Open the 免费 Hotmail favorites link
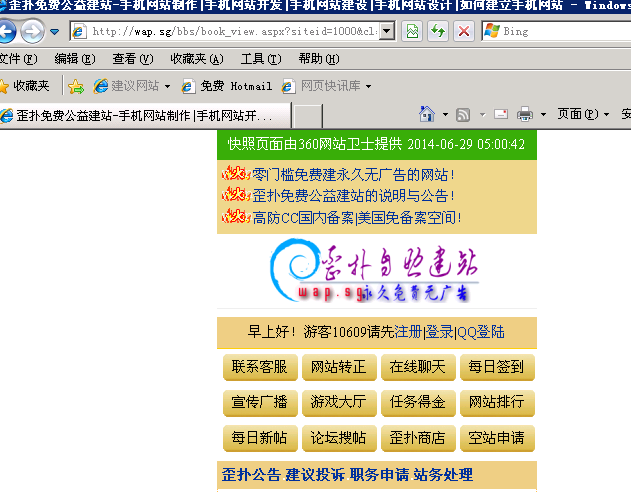Viewport: 631px width, 492px height. [227, 86]
